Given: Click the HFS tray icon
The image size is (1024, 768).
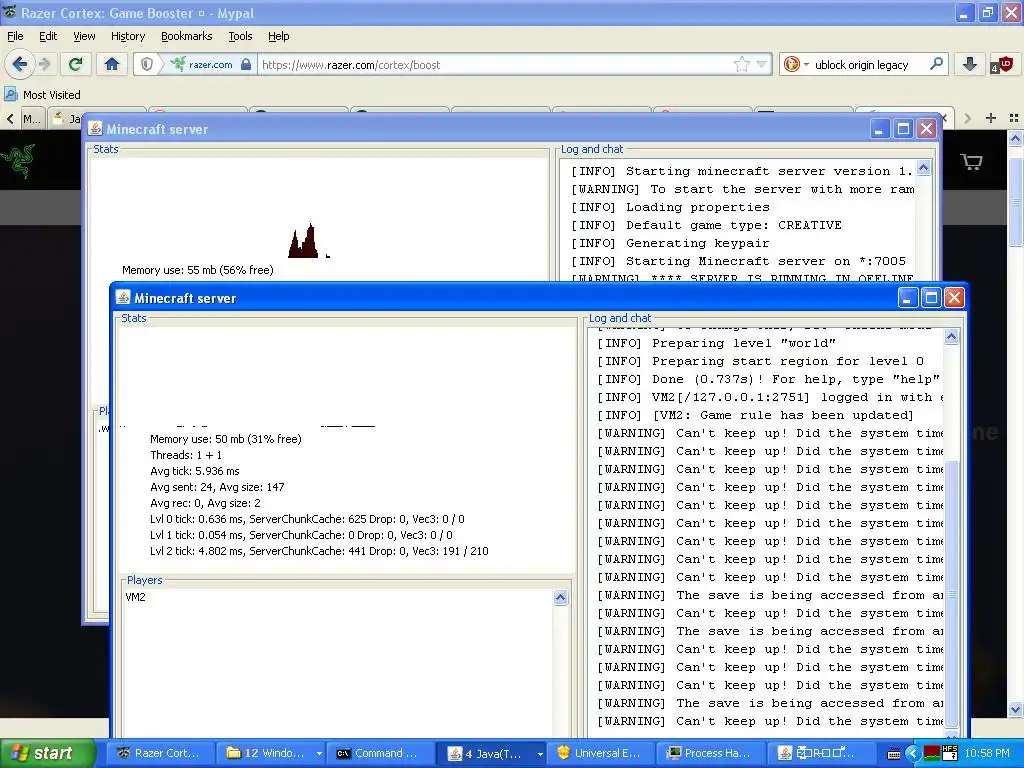Looking at the screenshot, I should (950, 753).
